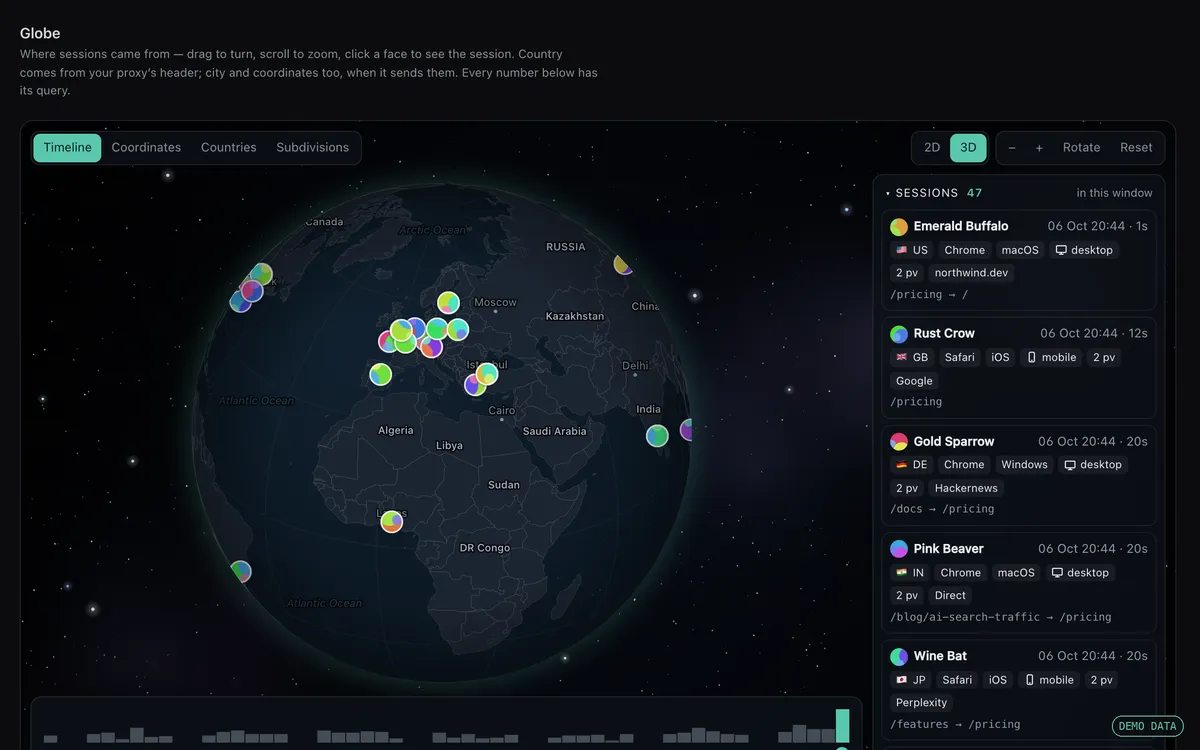Click the DE flag tag on Gold Sparrow
1200x750 pixels.
912,464
